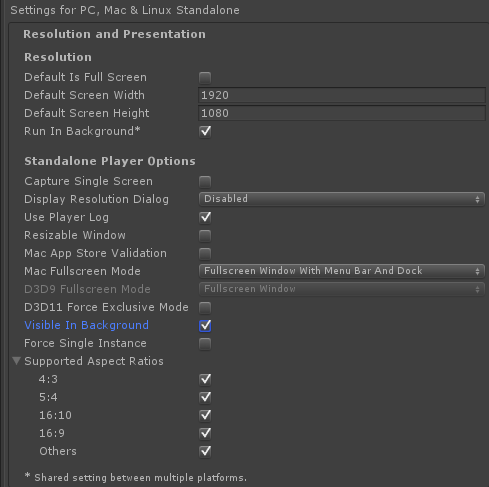Click the Default Screen Height field
The image size is (489, 487).
point(342,113)
